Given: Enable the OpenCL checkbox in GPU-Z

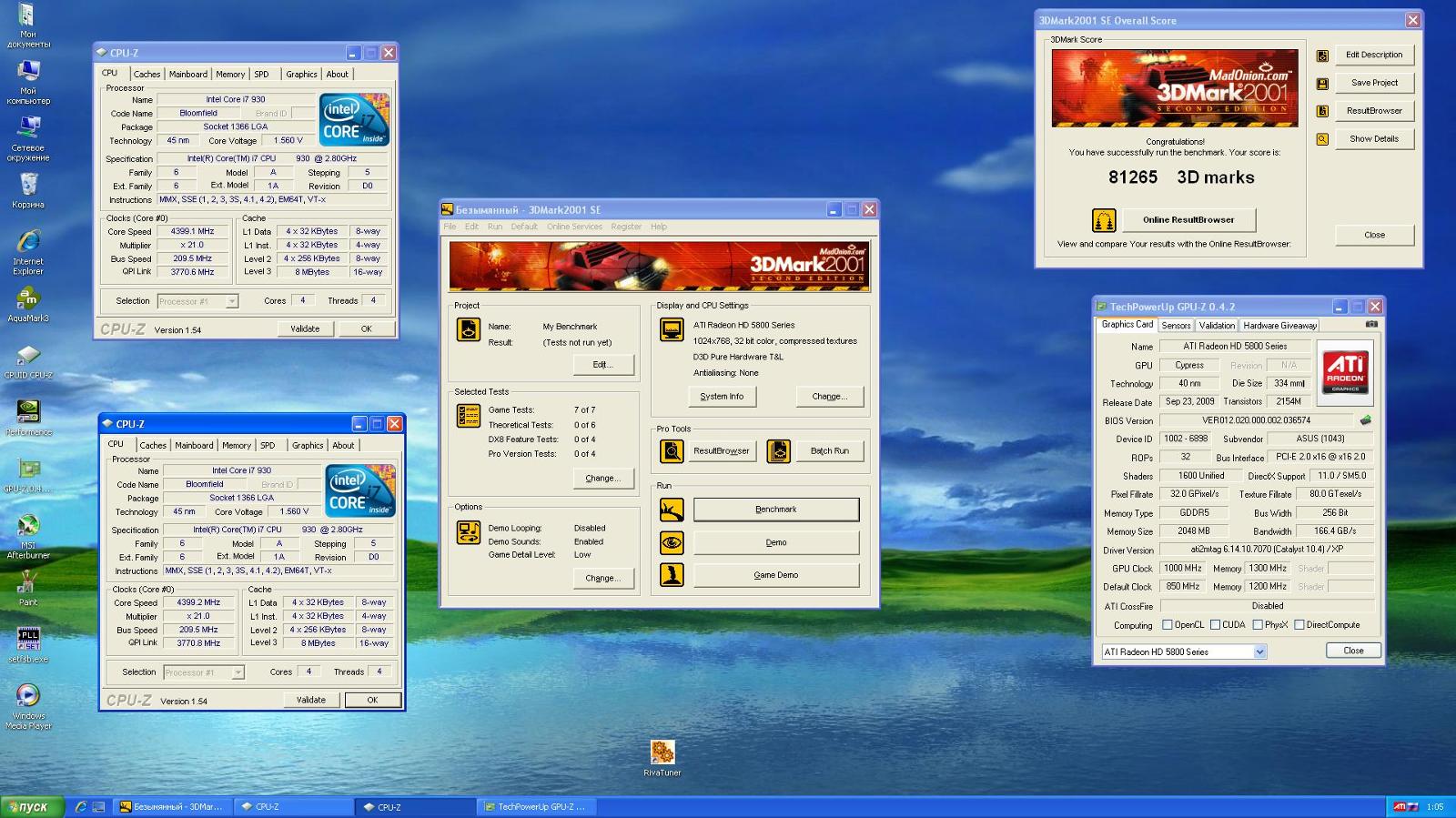Looking at the screenshot, I should pos(1168,625).
